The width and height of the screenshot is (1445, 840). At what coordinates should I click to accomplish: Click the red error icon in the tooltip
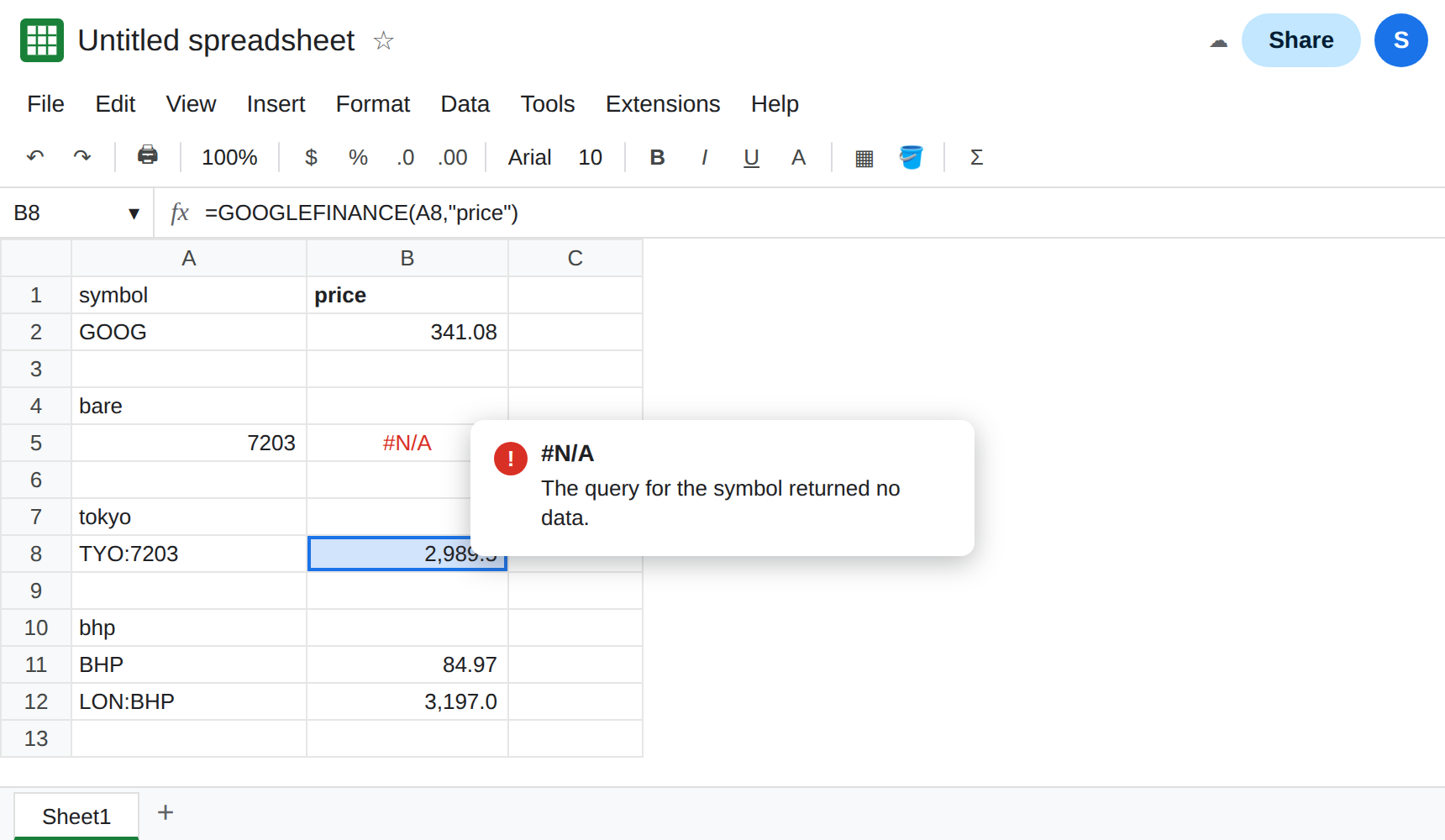511,459
